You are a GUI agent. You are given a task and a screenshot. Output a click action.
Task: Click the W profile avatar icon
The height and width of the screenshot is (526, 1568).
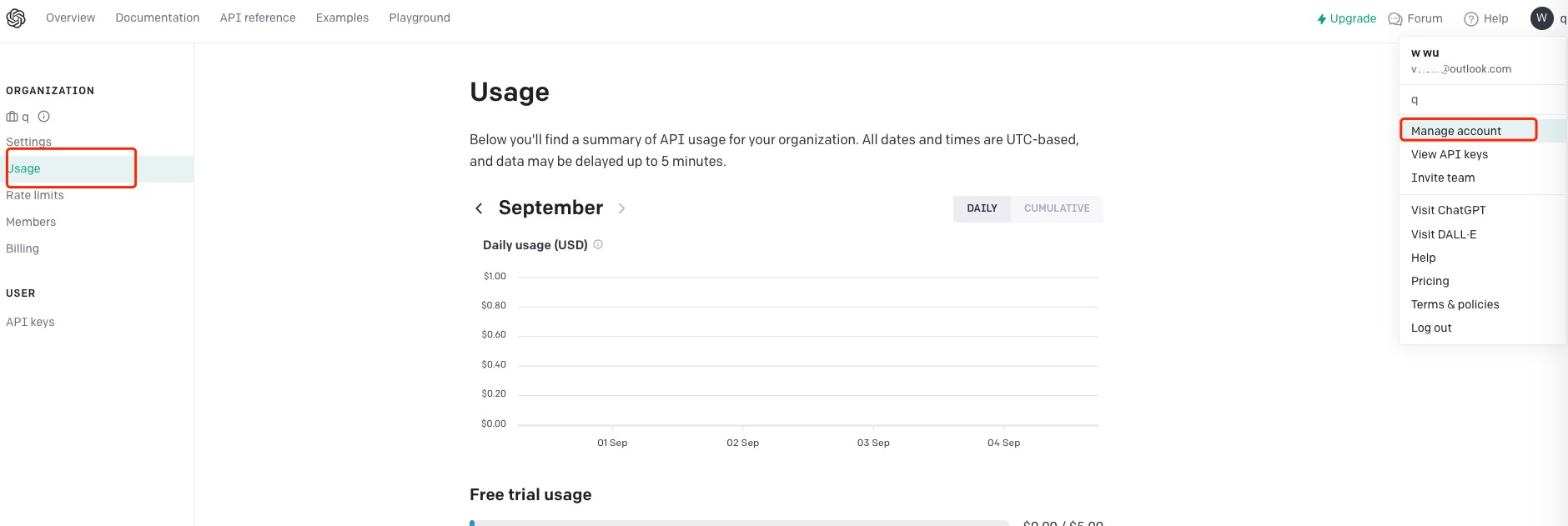(1541, 18)
